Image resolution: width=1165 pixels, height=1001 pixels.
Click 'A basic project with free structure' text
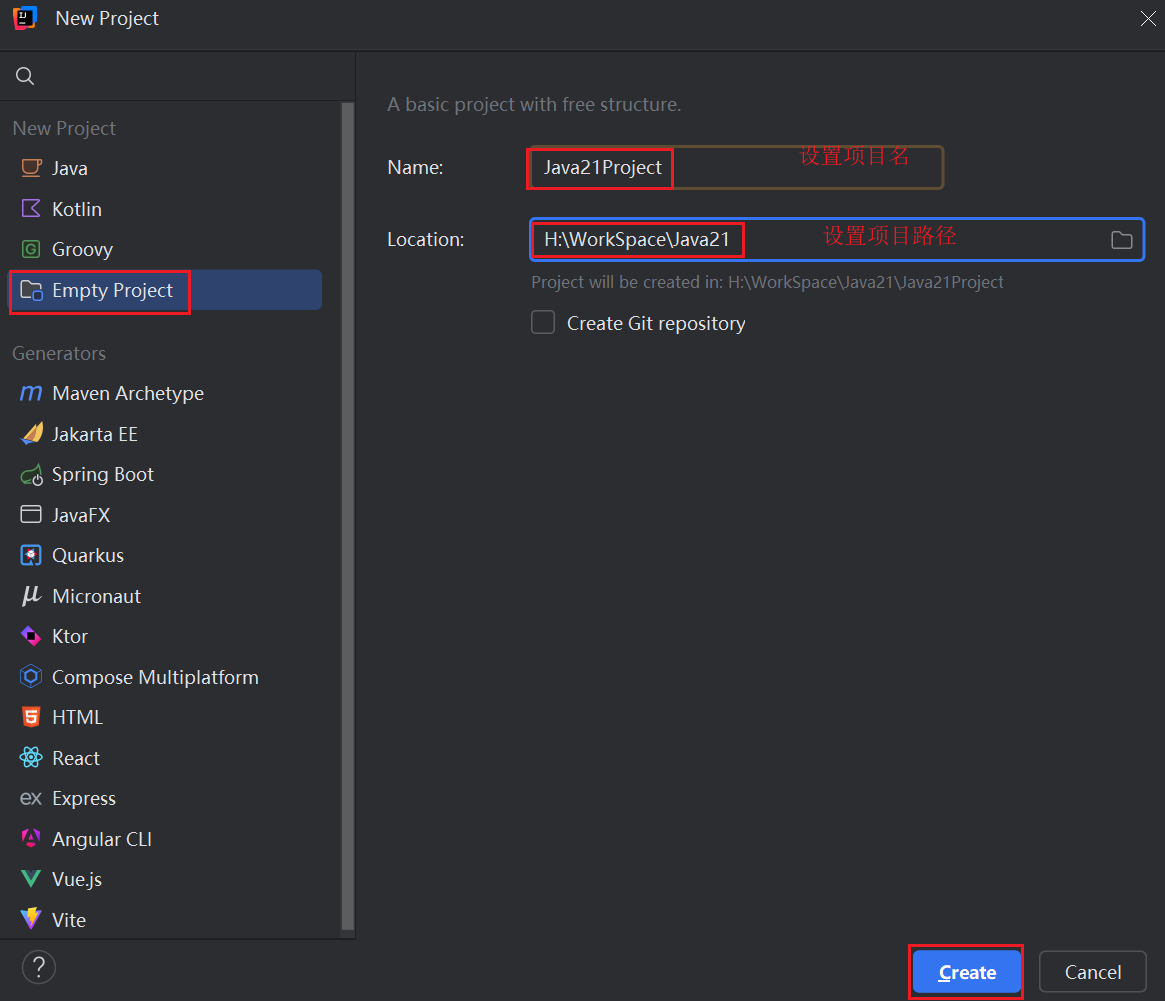tap(533, 104)
